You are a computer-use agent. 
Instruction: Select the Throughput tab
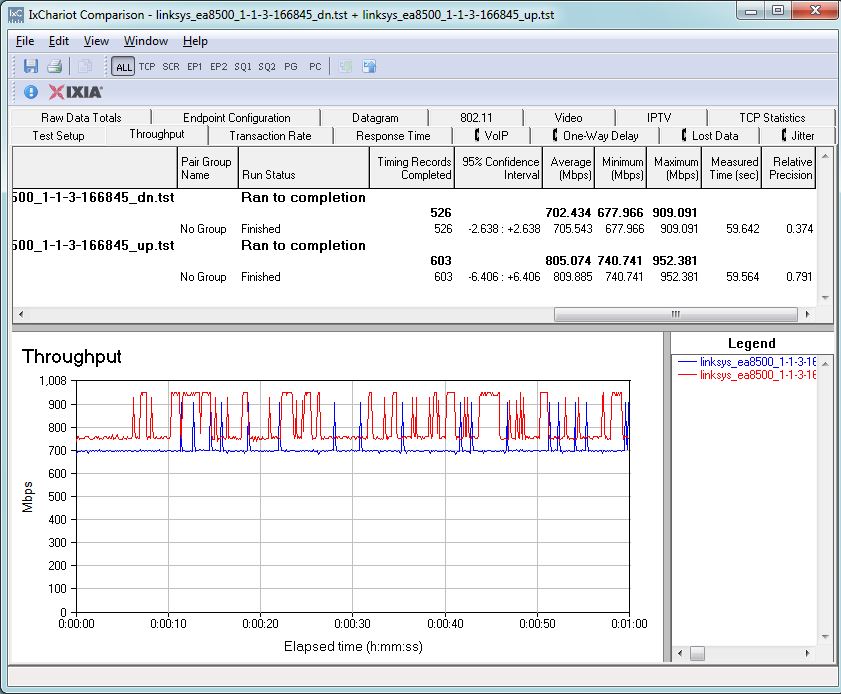157,135
